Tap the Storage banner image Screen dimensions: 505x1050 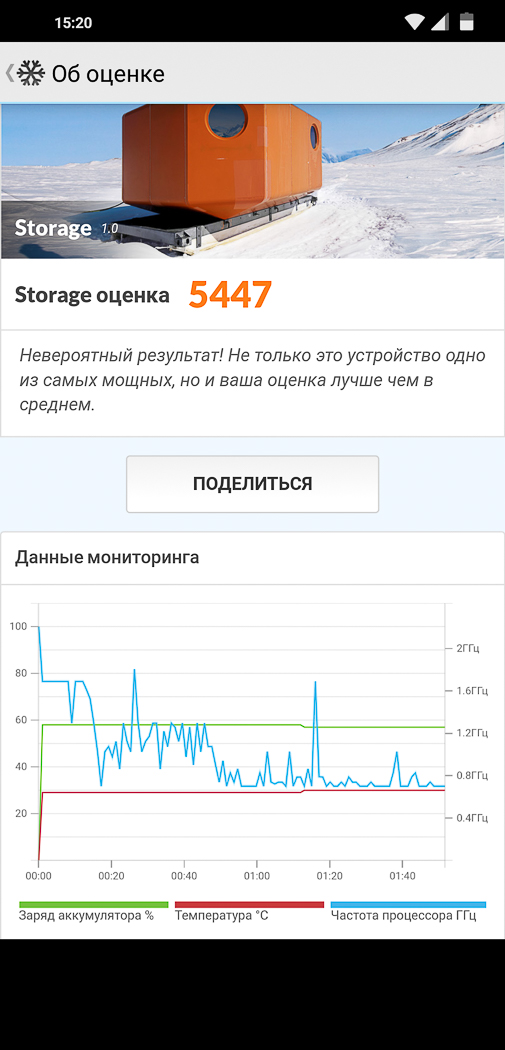click(x=252, y=181)
